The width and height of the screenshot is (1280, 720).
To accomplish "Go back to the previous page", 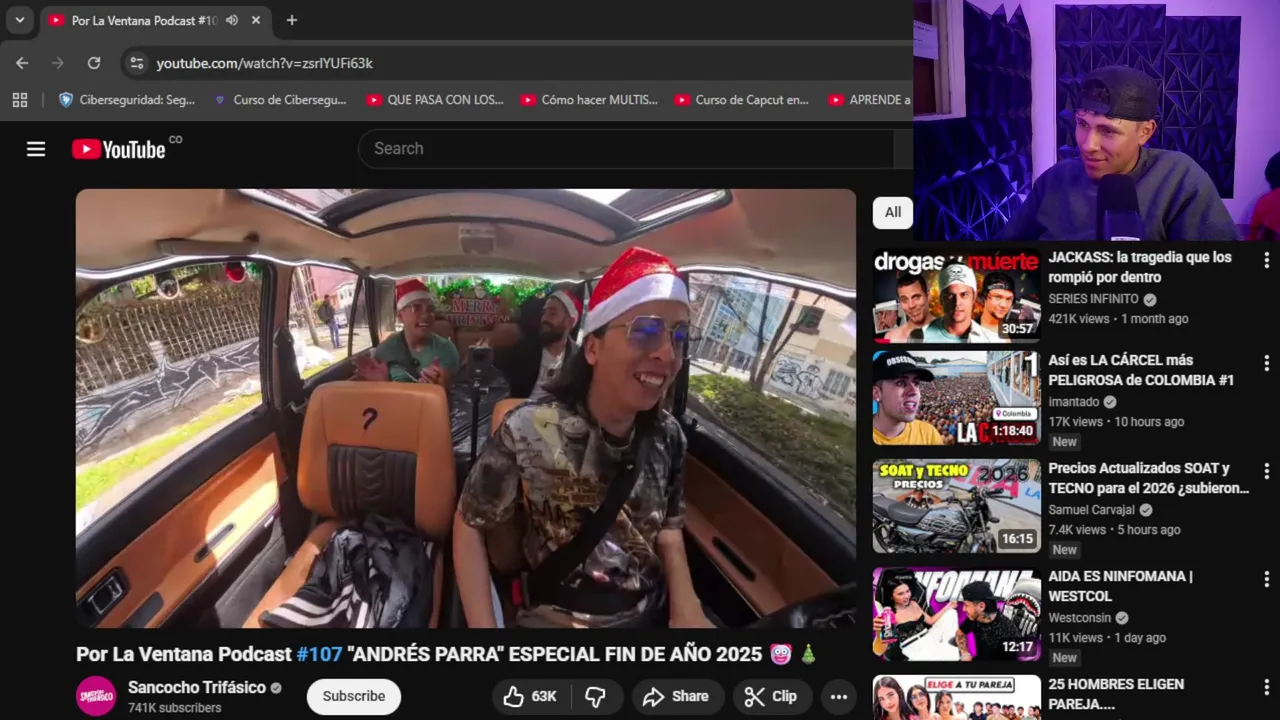I will [x=22, y=63].
